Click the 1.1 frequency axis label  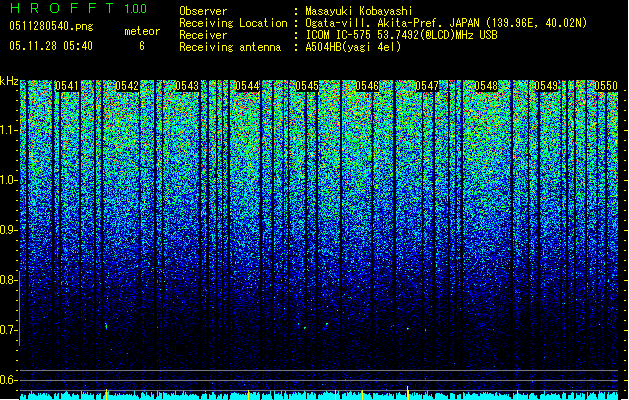tap(8, 130)
